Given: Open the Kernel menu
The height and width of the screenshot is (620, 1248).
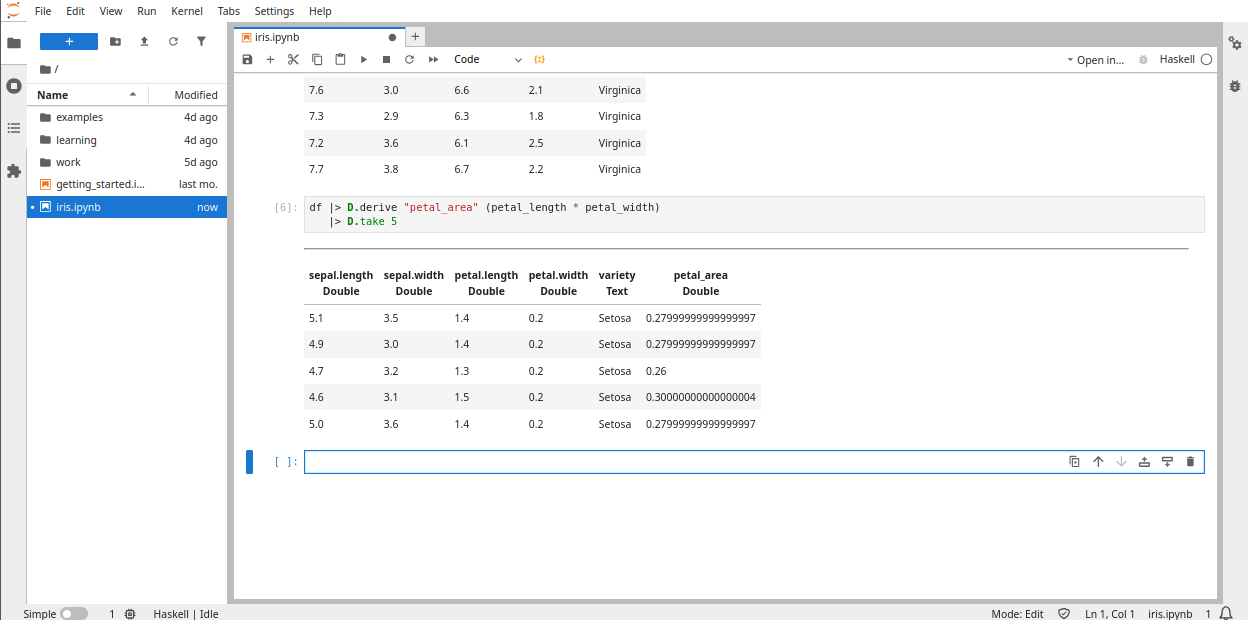Looking at the screenshot, I should click(x=187, y=11).
